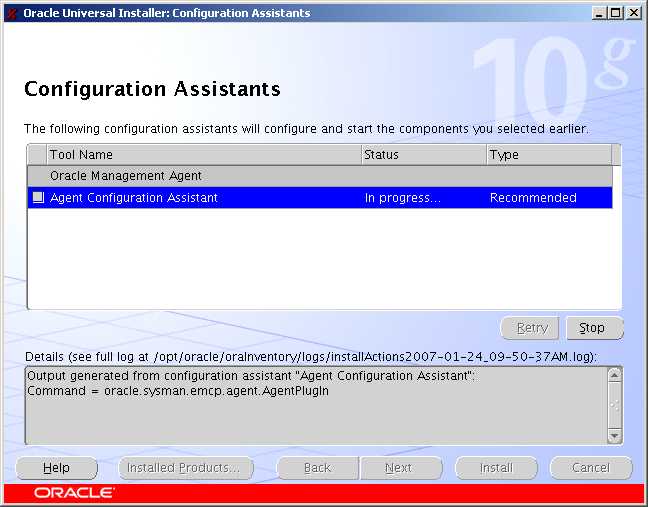Click the X window icon in title bar
Viewport: 648px width, 507px height.
point(12,13)
